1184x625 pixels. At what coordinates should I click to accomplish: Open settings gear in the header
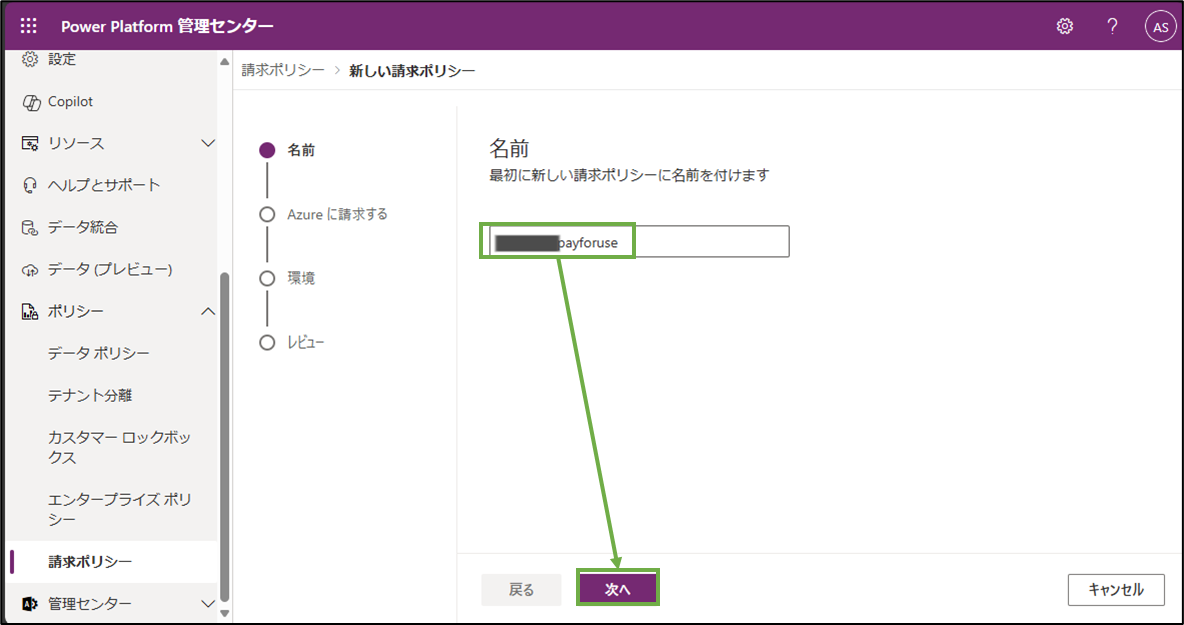click(x=1065, y=26)
